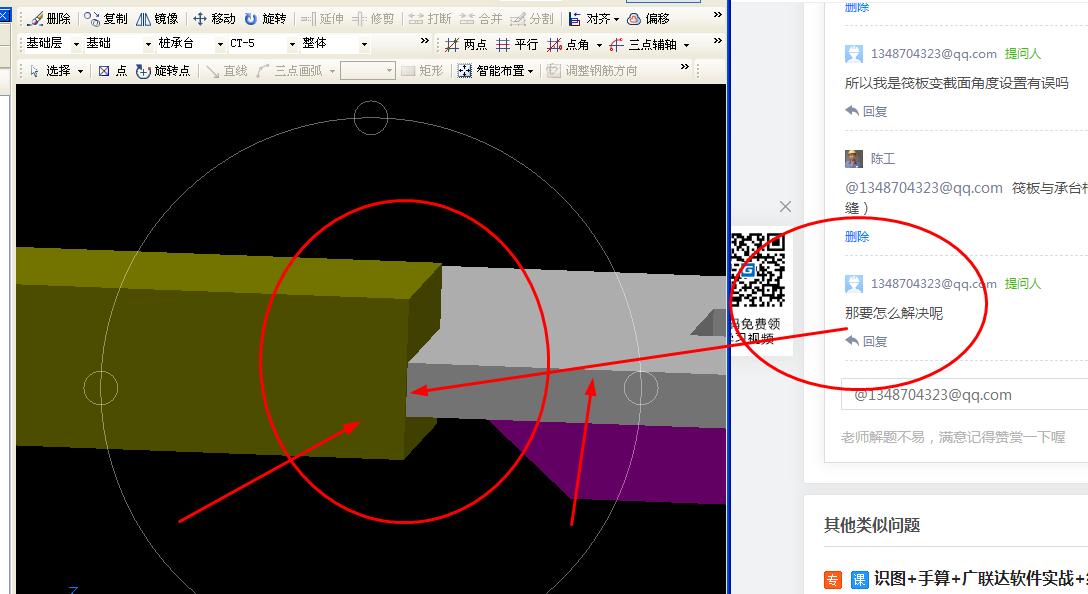Click the 那要怎么解决呢 comment text
1088x594 pixels.
894,313
